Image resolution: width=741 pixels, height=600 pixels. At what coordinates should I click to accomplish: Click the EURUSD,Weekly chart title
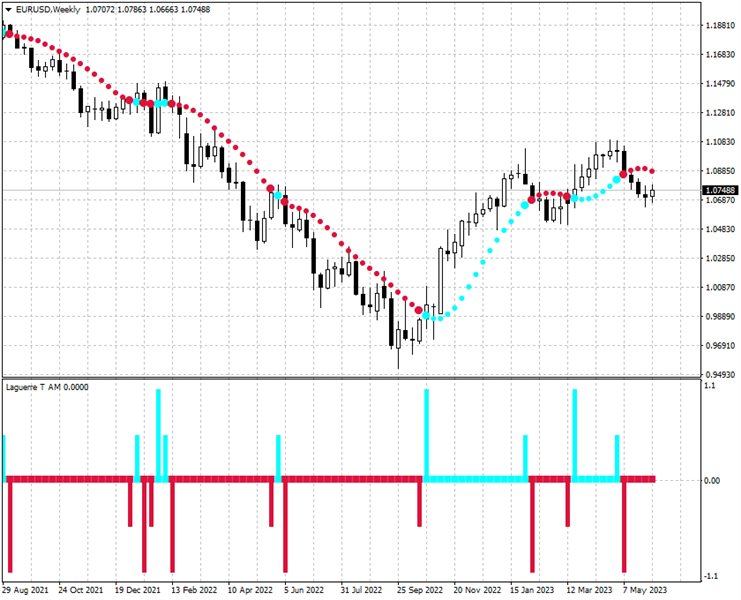click(x=48, y=9)
